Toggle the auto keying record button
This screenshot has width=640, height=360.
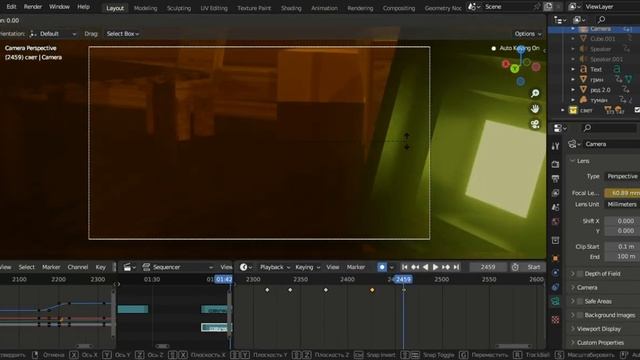382,267
